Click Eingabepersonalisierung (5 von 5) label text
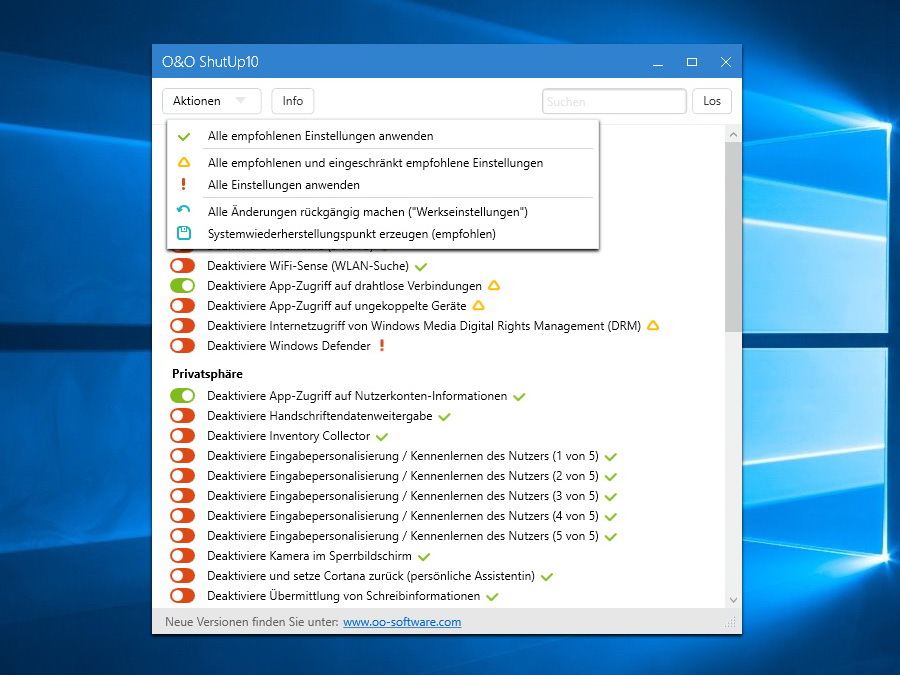The width and height of the screenshot is (900, 675). 402,536
